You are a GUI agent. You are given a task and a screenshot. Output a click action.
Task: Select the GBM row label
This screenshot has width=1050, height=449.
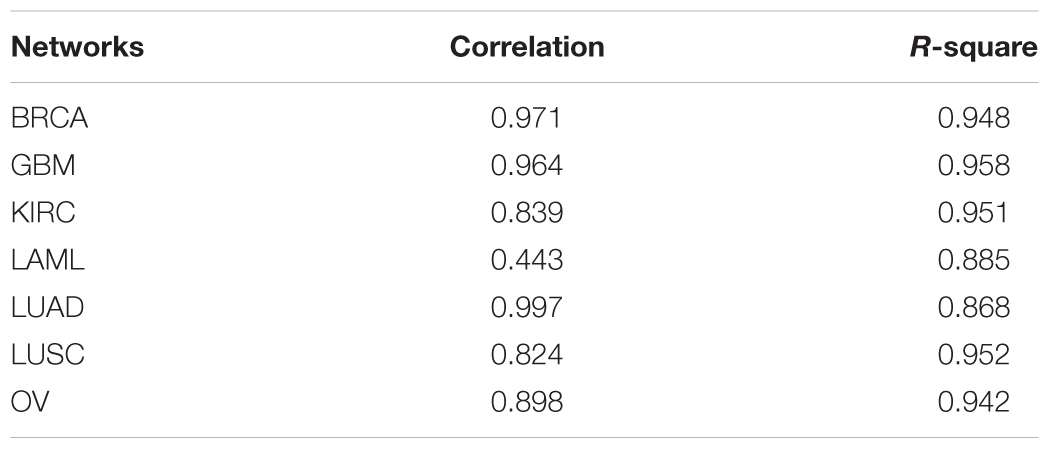tap(43, 165)
